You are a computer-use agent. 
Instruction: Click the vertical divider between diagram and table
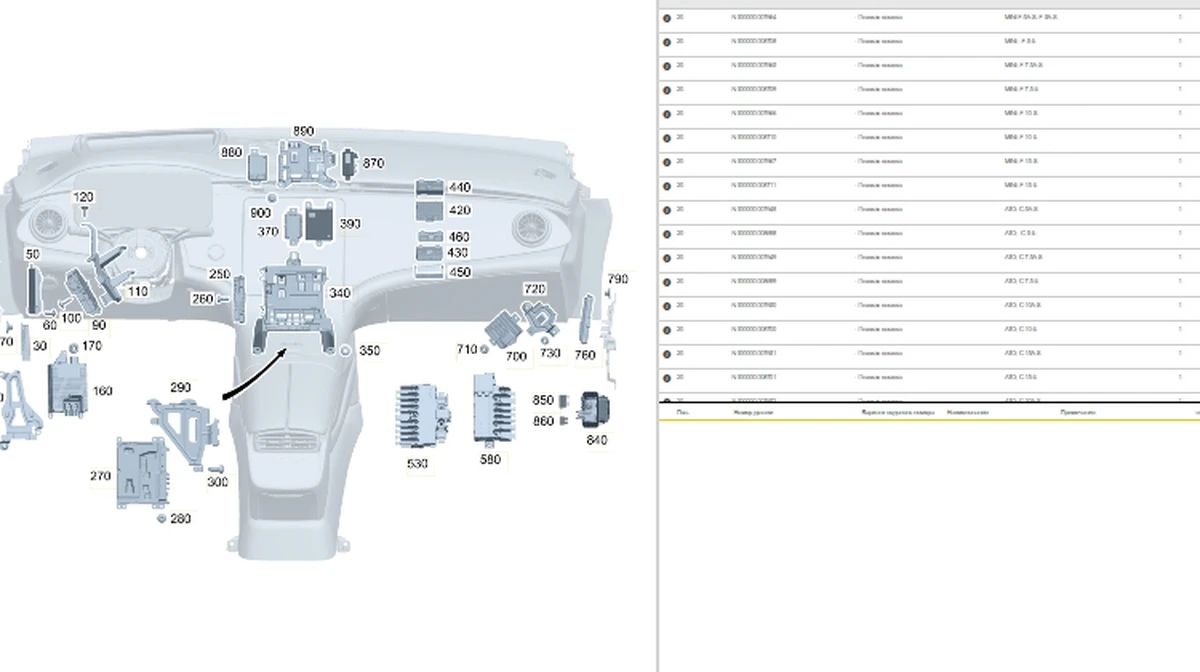[657, 336]
